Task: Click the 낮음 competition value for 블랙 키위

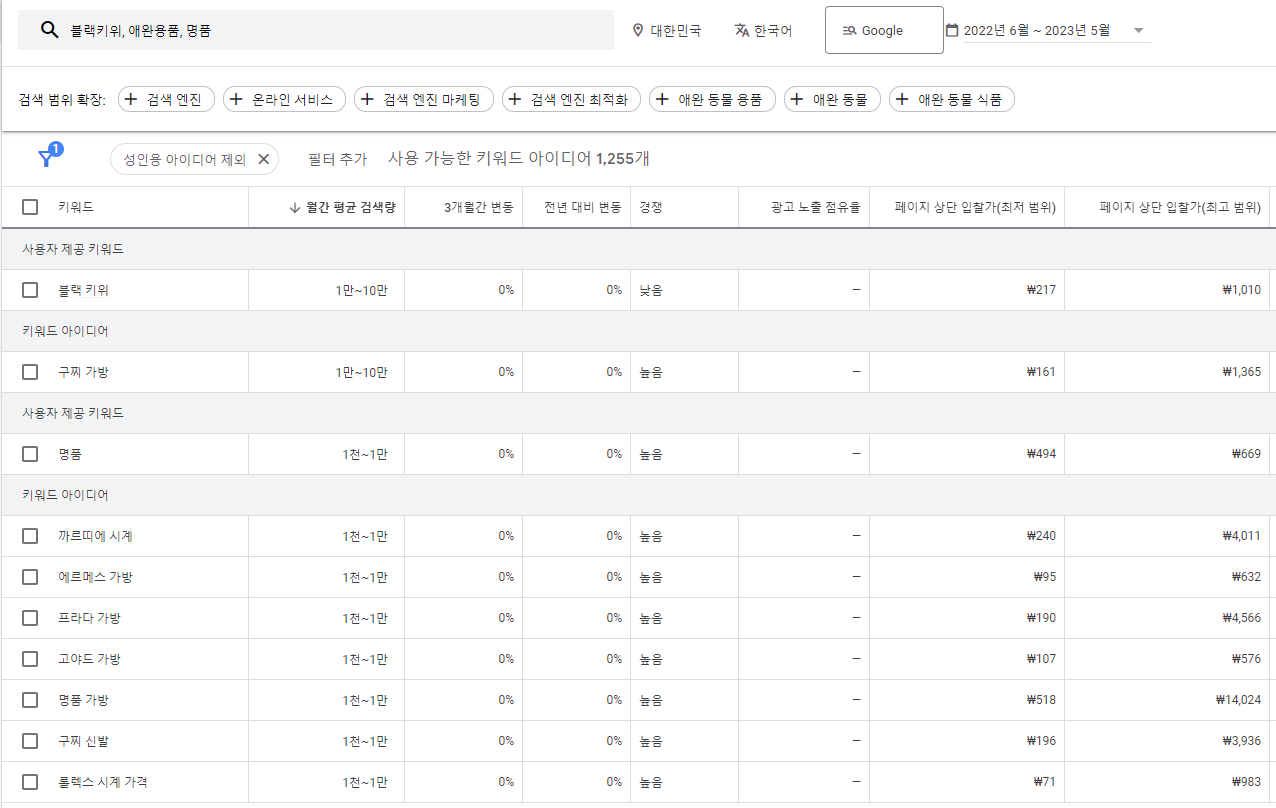Action: click(651, 290)
